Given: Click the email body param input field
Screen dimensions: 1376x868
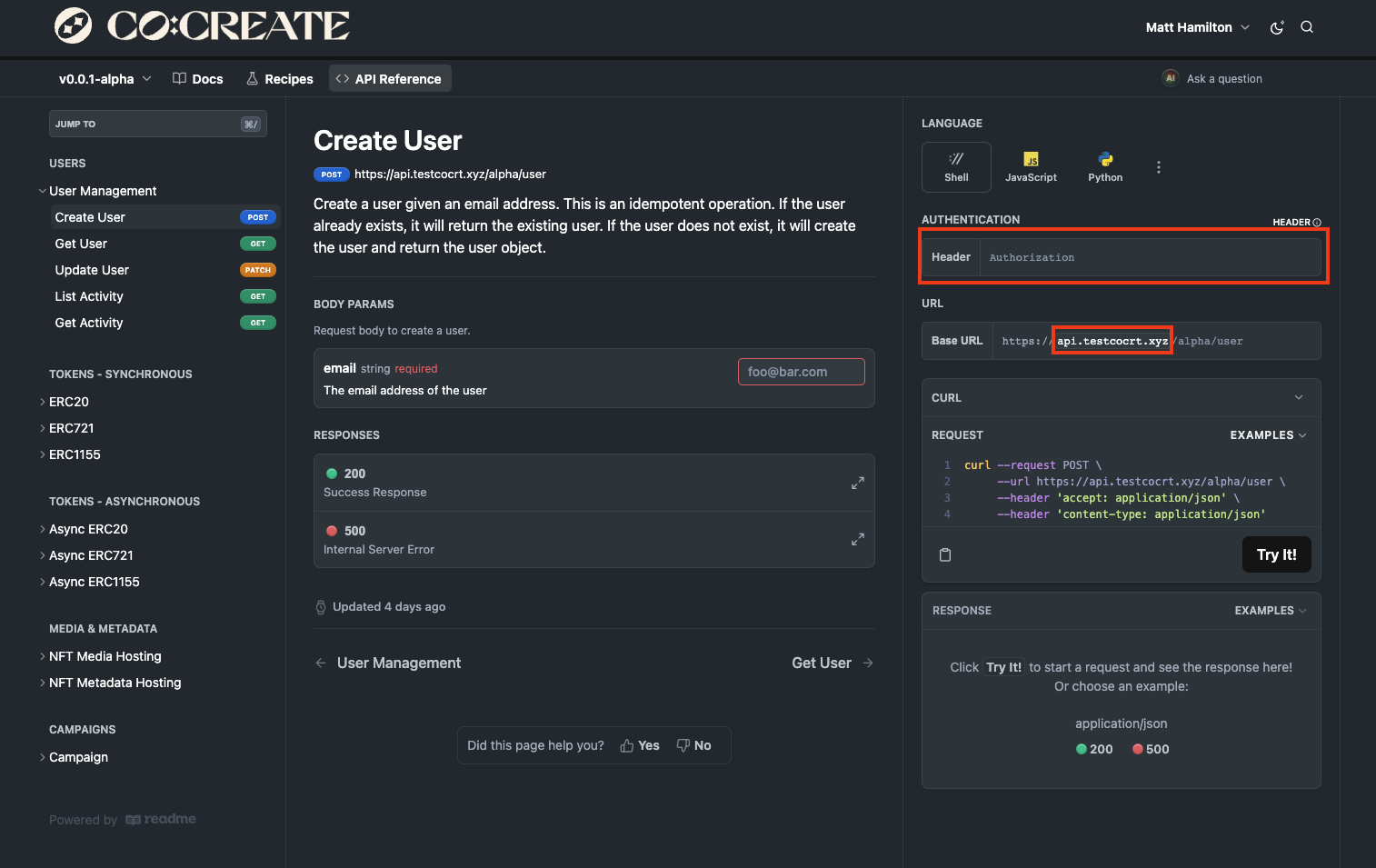Looking at the screenshot, I should click(801, 372).
